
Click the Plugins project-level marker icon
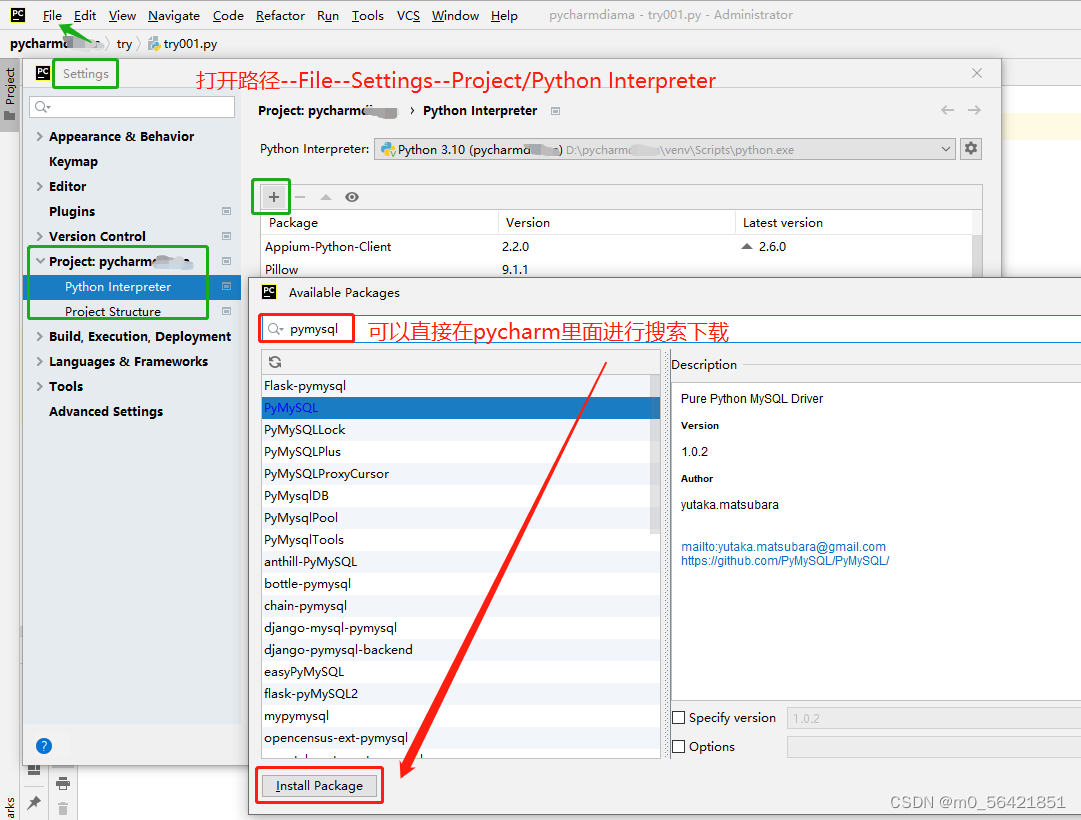[226, 211]
